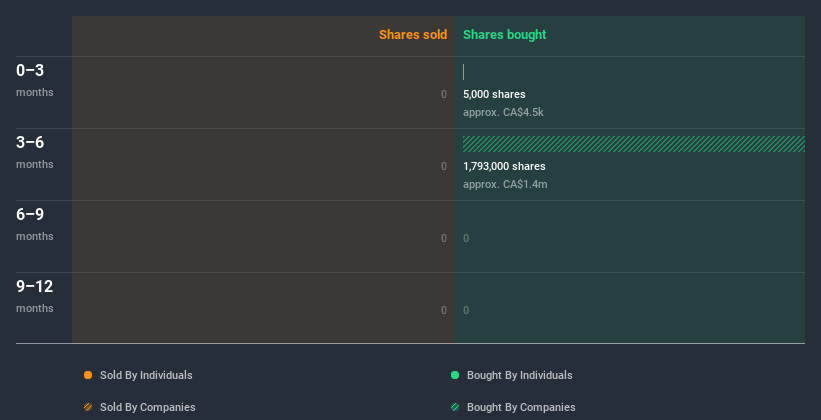Click the sold zero in 0–3 months row

(444, 94)
